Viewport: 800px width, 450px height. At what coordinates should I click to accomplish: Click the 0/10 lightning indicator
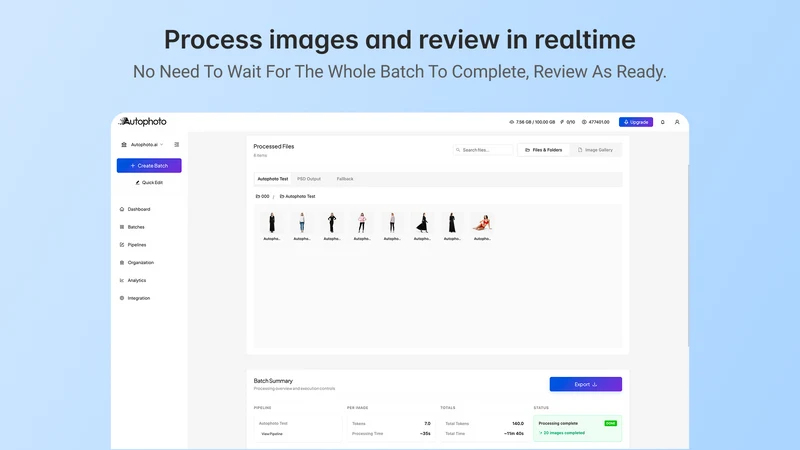[x=568, y=122]
